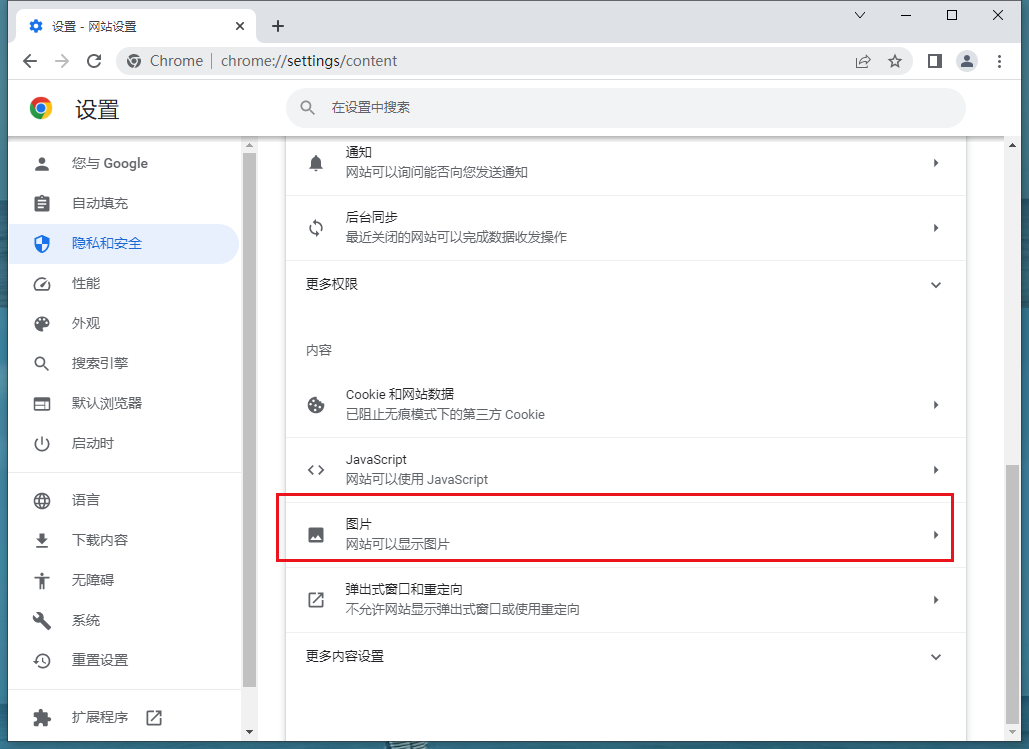
Task: Select 外观 in the sidebar
Action: (86, 323)
